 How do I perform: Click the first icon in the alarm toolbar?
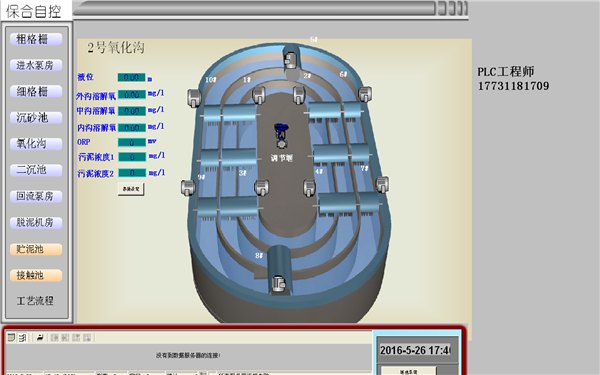12,337
